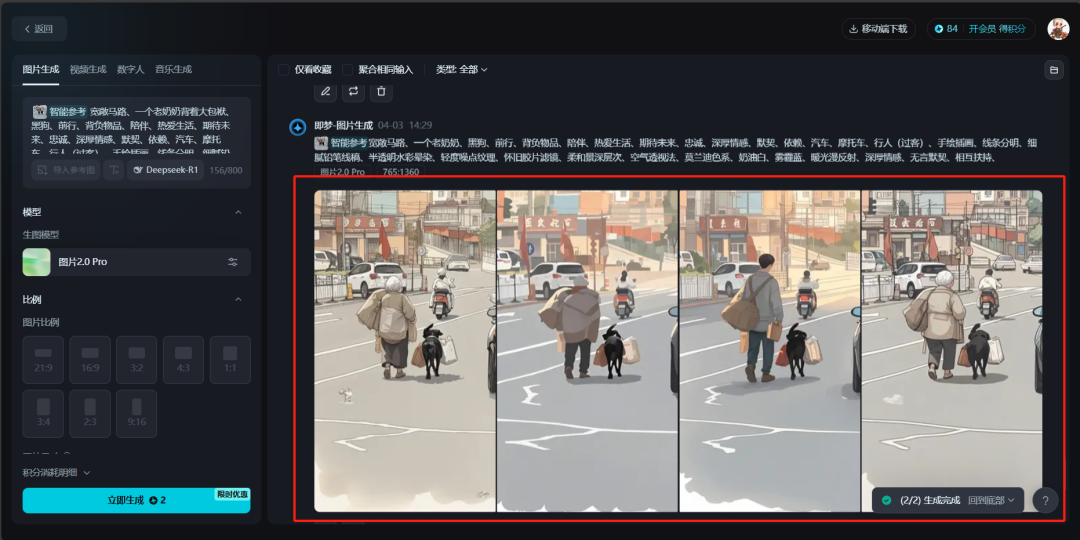Open model settings sliders icon beside 图片2.0 Pro
The height and width of the screenshot is (540, 1080).
point(233,262)
